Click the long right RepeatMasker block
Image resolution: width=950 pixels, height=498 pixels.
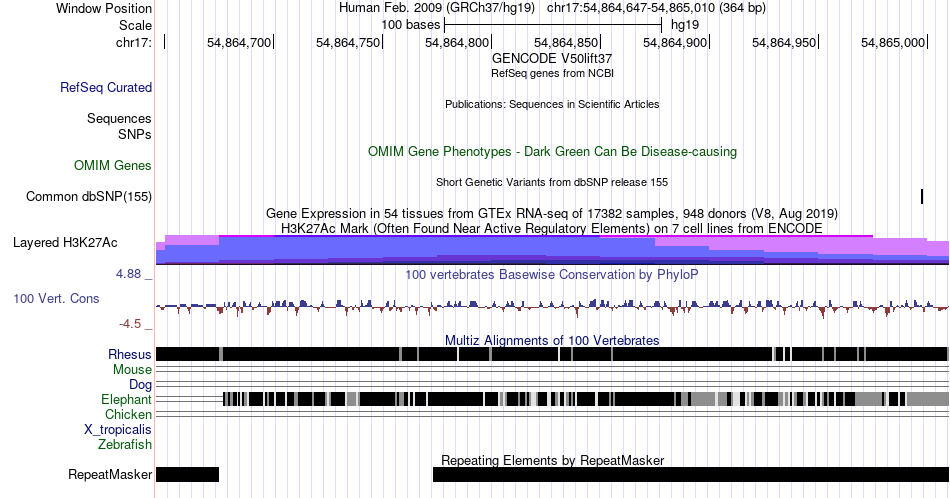[x=691, y=474]
